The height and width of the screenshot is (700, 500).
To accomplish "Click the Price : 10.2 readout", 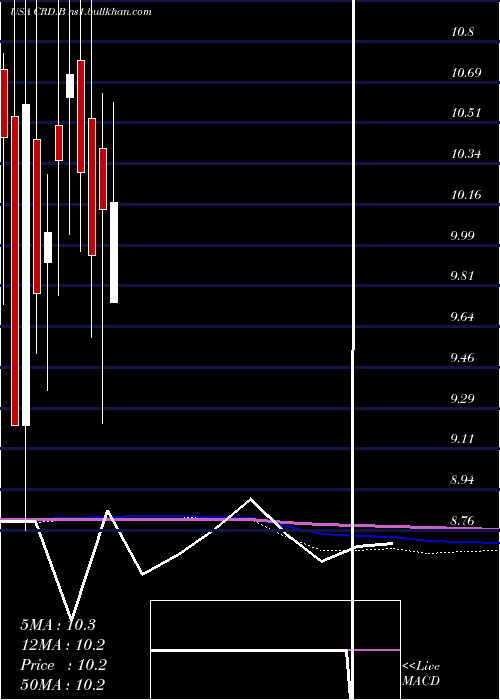I will tap(63, 665).
